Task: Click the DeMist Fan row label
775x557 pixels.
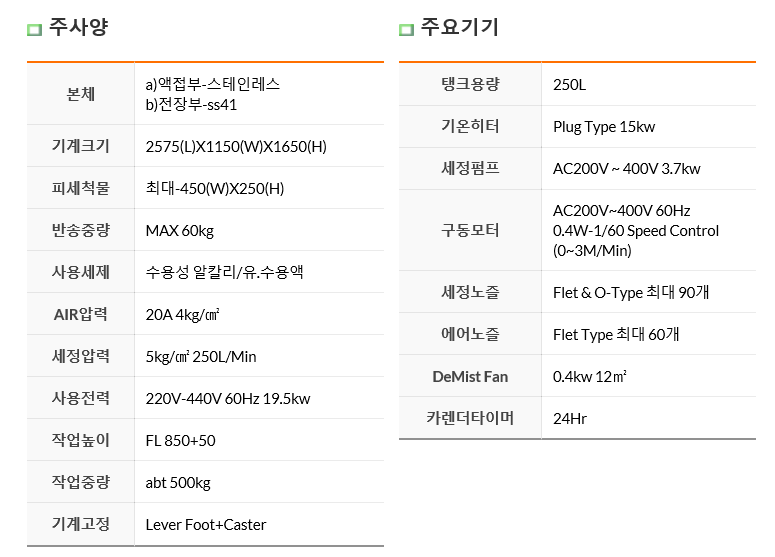Action: tap(470, 377)
